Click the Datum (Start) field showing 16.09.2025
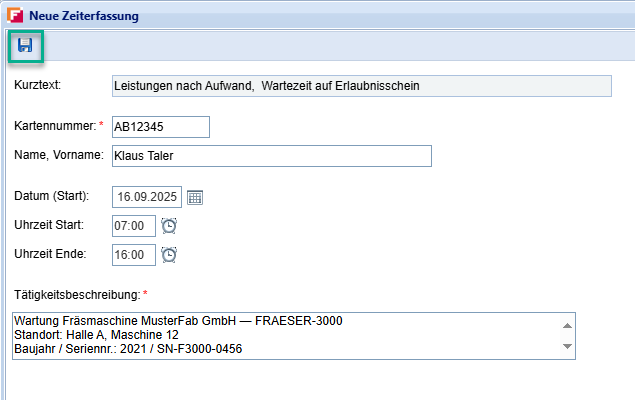 (146, 197)
